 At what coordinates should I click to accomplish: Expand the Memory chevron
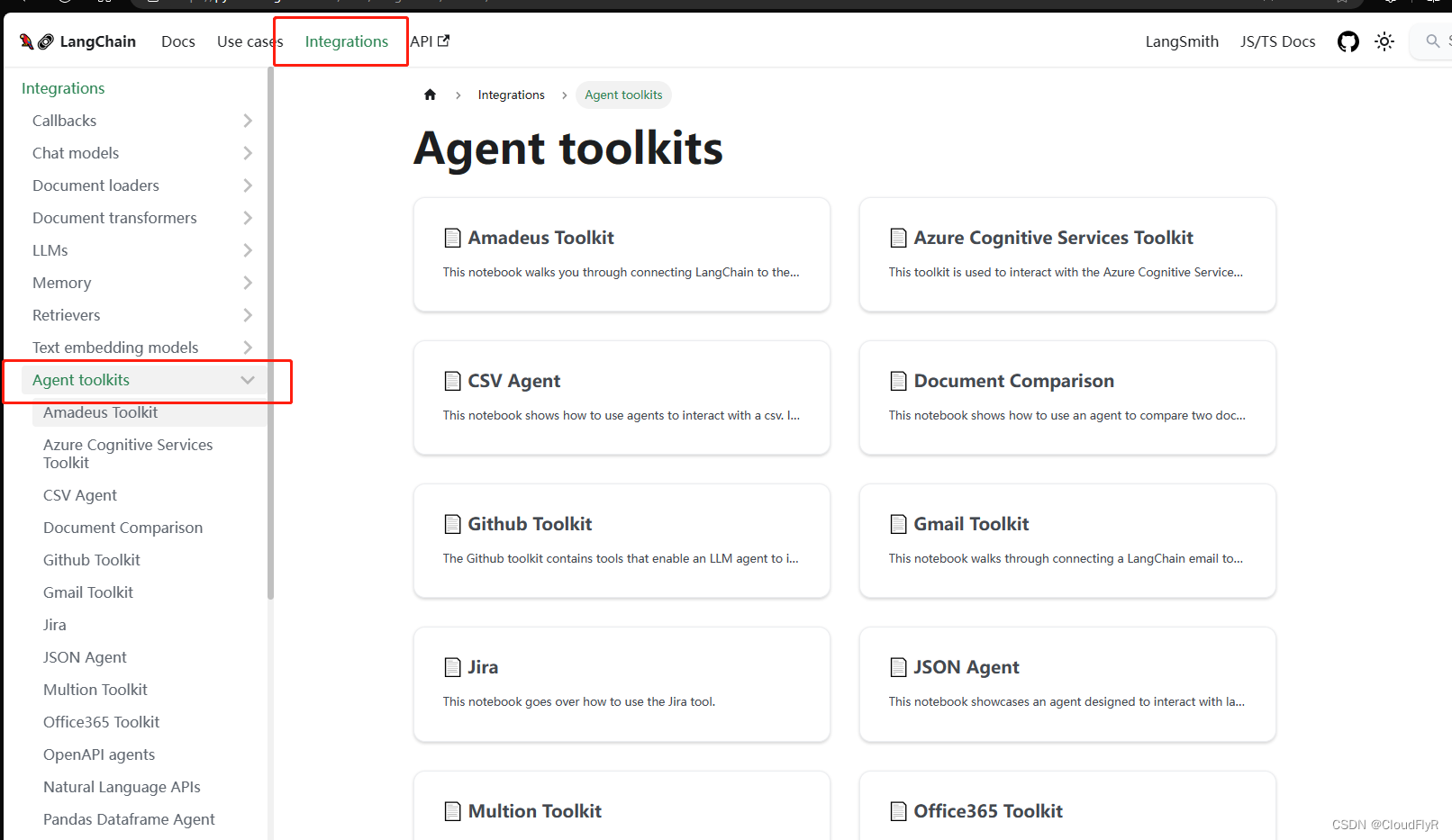click(x=248, y=283)
